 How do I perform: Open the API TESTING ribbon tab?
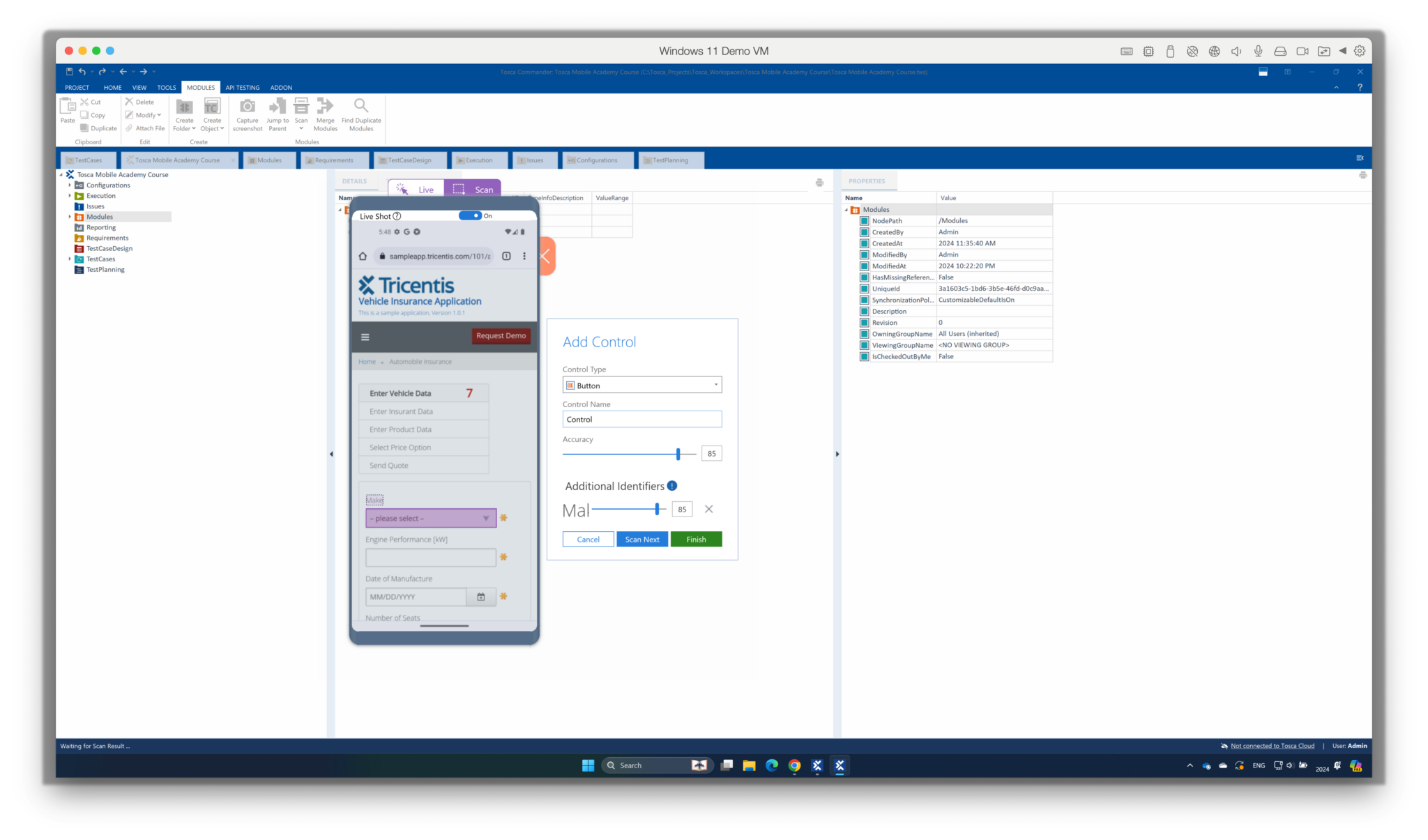[x=242, y=88]
